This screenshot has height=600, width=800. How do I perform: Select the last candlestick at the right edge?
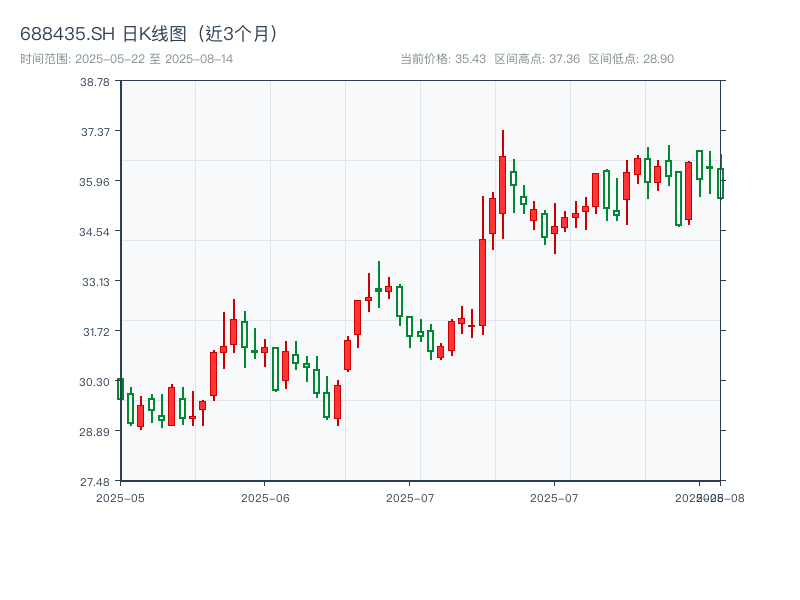point(720,183)
